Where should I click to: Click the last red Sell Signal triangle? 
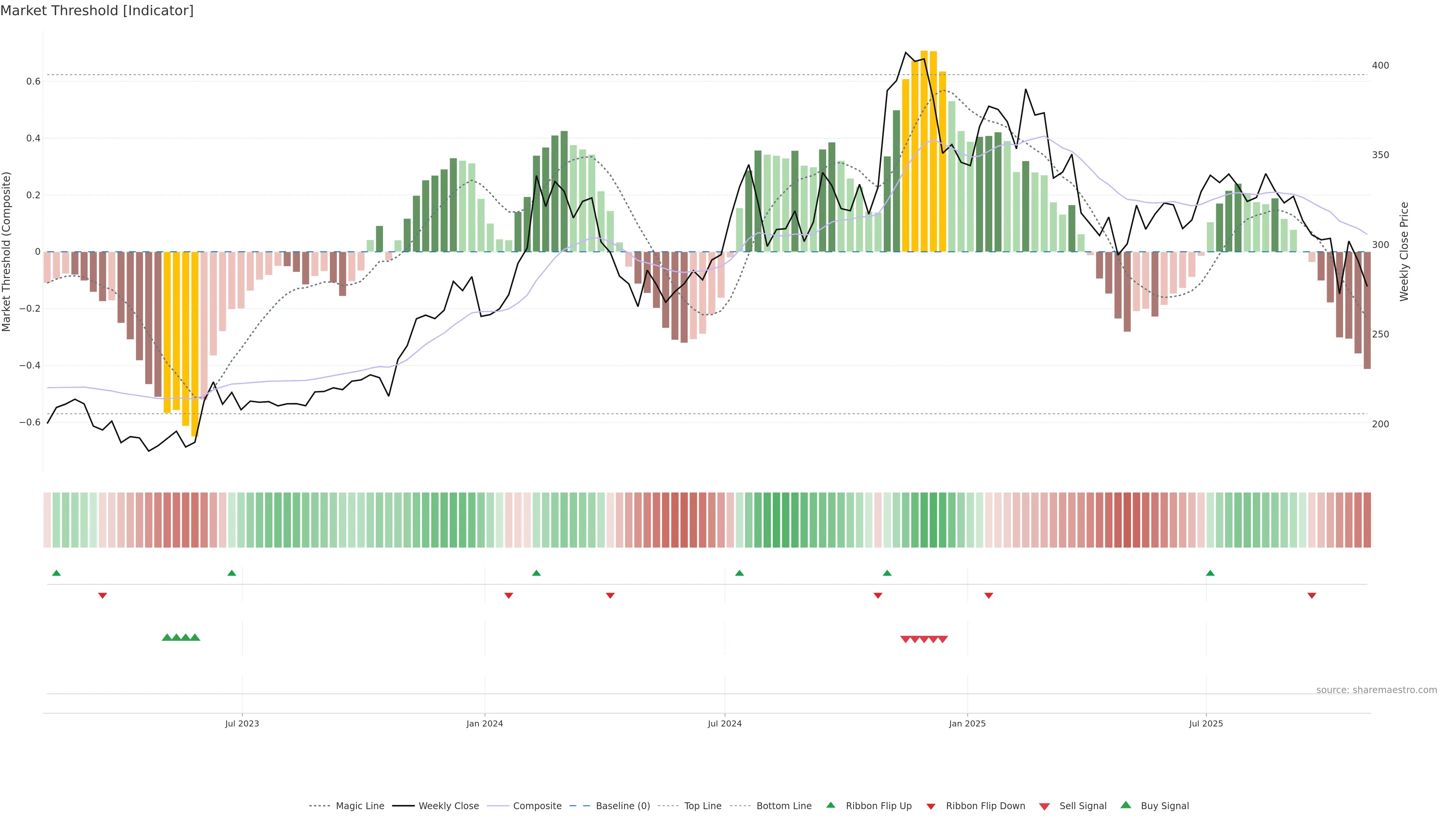943,639
